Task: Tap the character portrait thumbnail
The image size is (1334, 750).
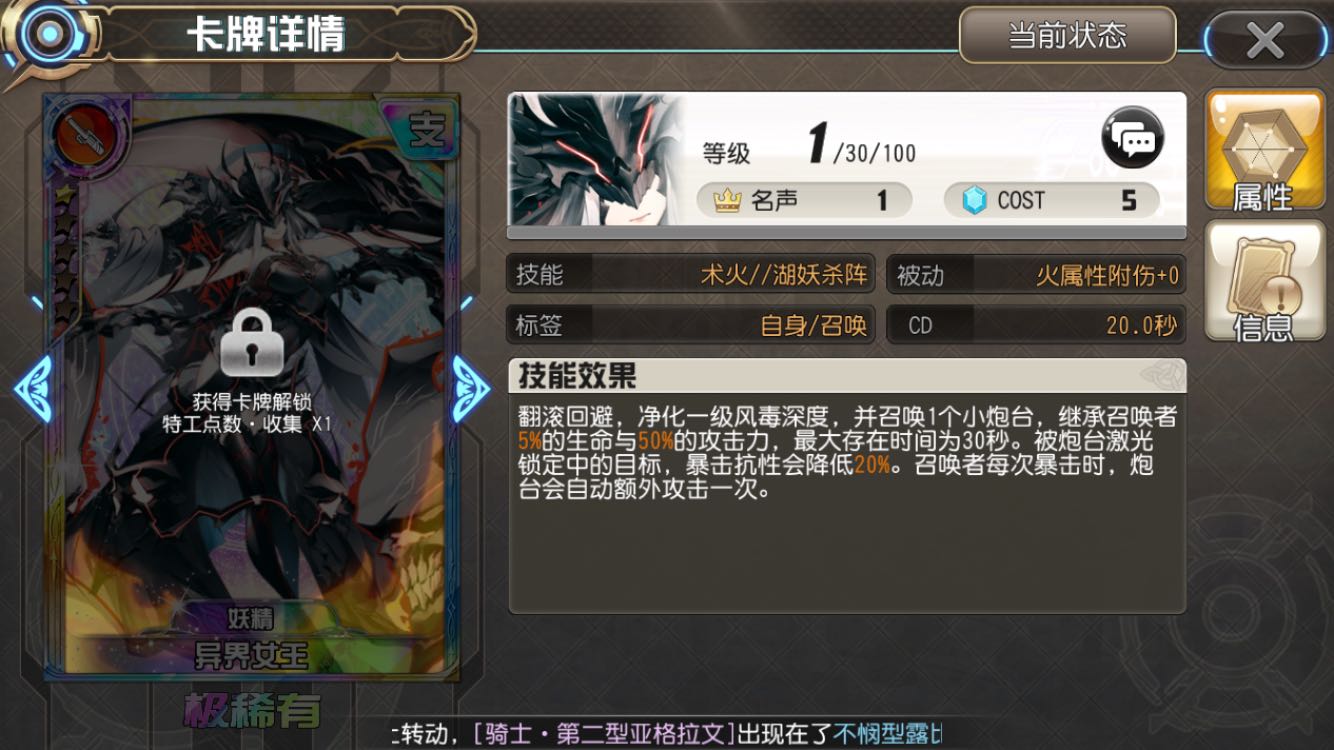Action: (596, 160)
